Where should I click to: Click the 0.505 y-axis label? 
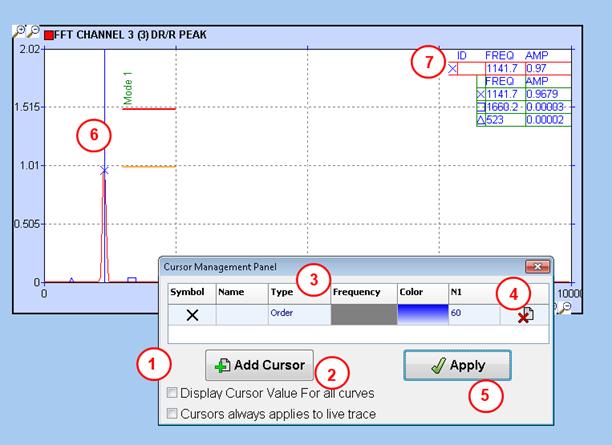point(27,224)
